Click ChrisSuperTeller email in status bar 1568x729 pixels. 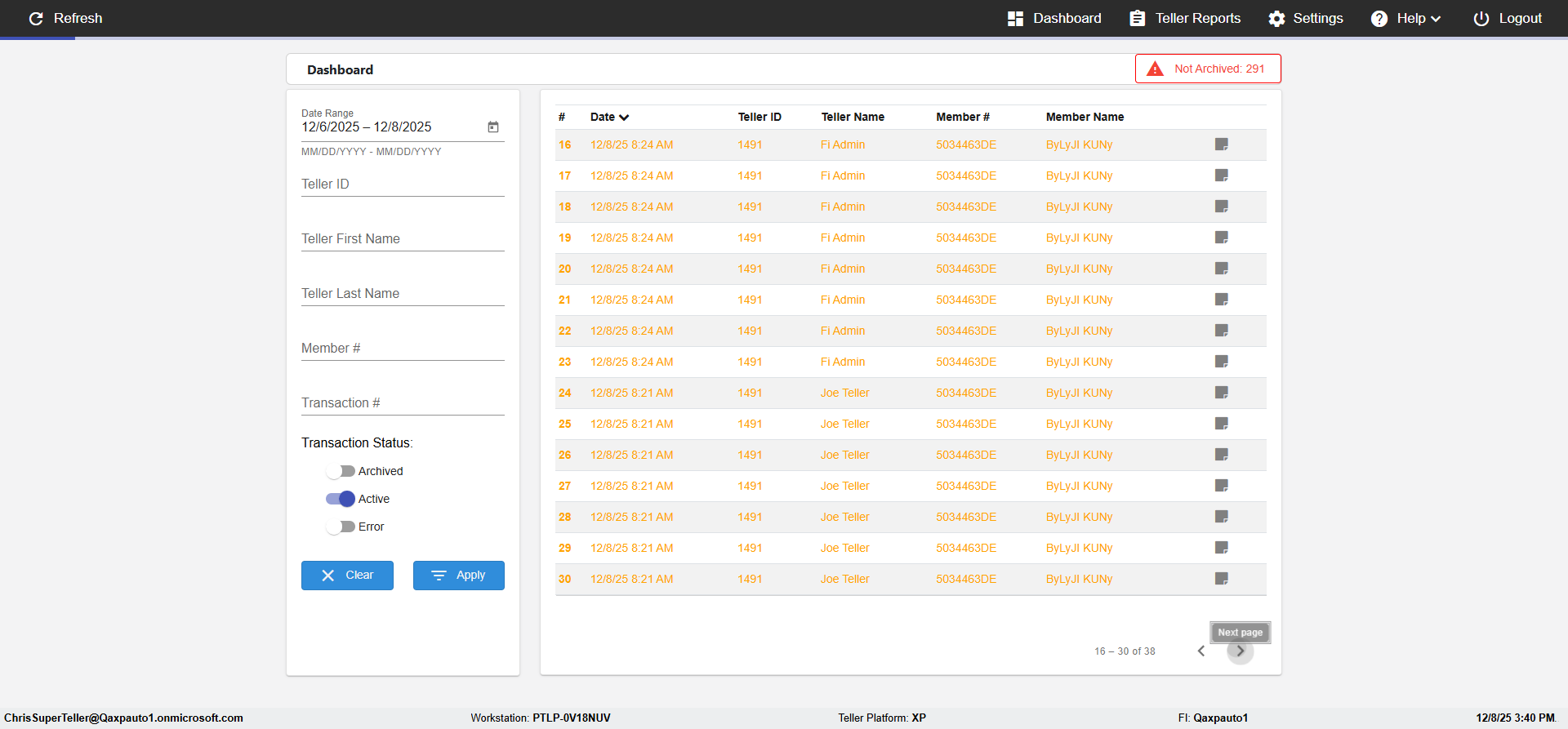pos(124,718)
